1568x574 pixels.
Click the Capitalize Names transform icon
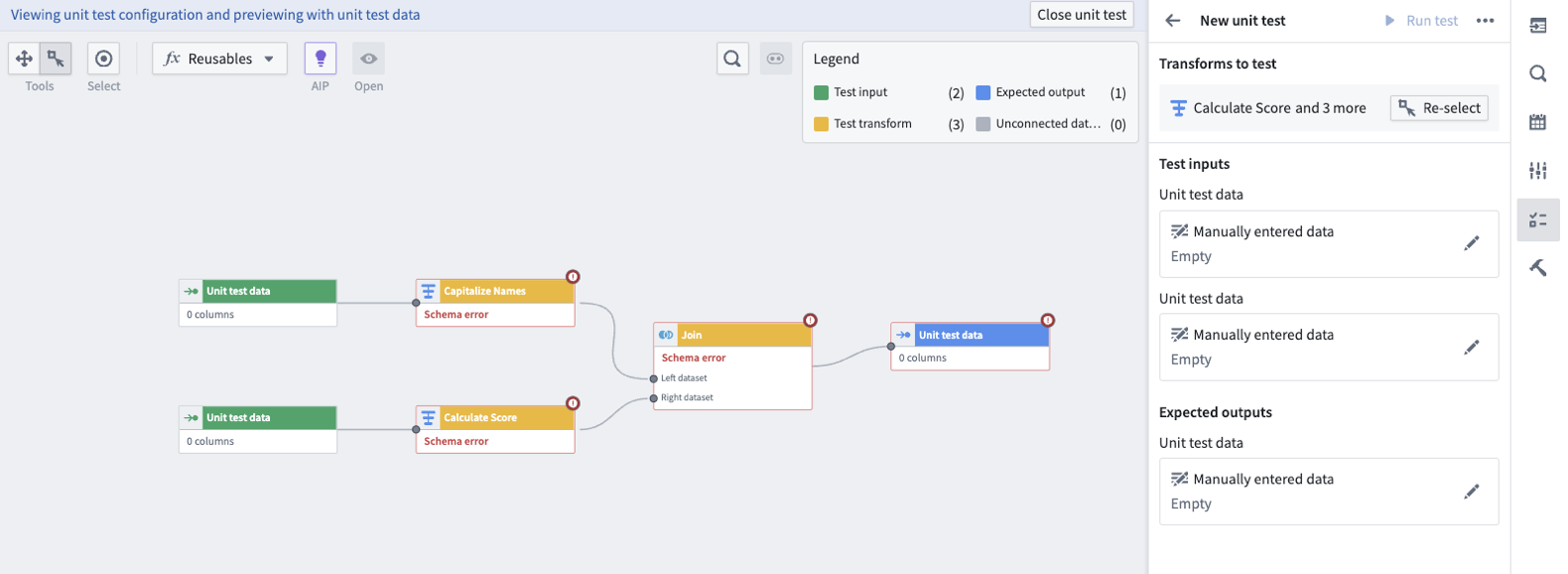429,291
